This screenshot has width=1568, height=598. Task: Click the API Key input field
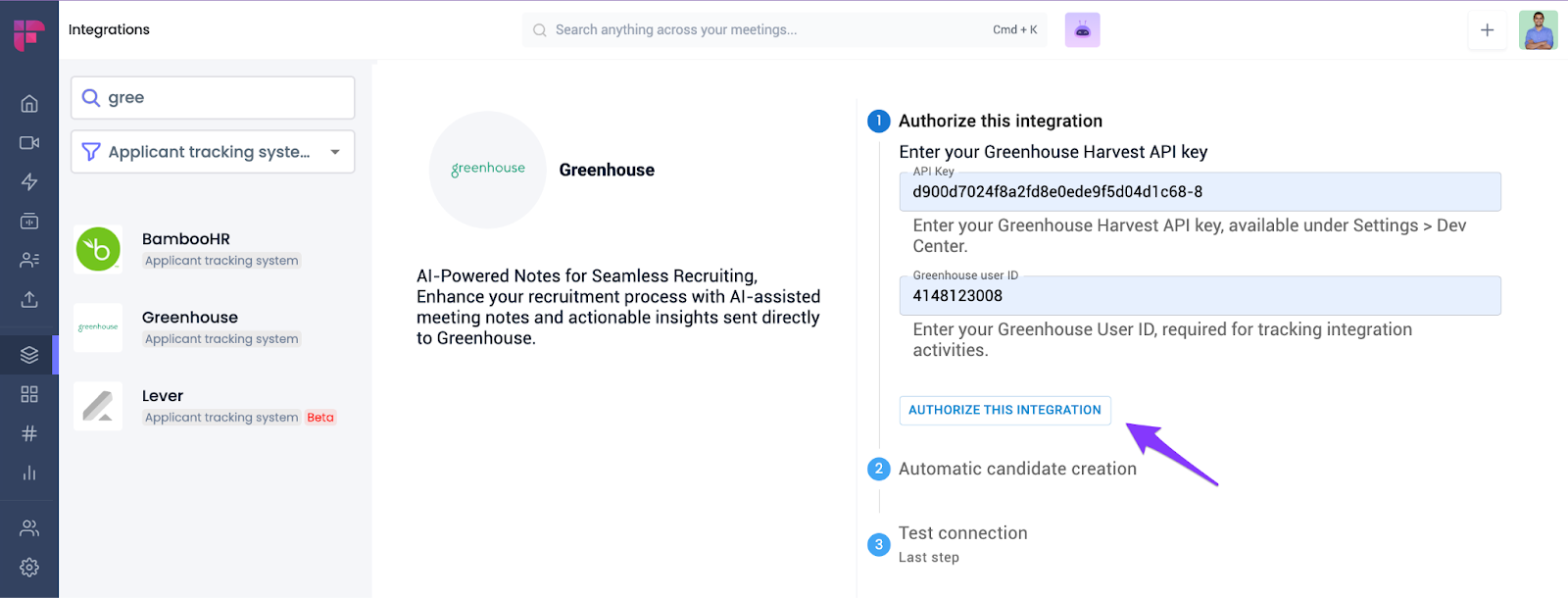1200,191
